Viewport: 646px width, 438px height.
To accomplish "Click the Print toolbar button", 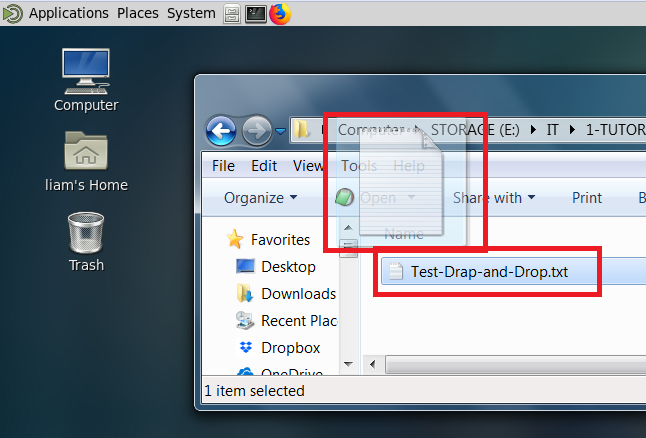I will tap(587, 198).
